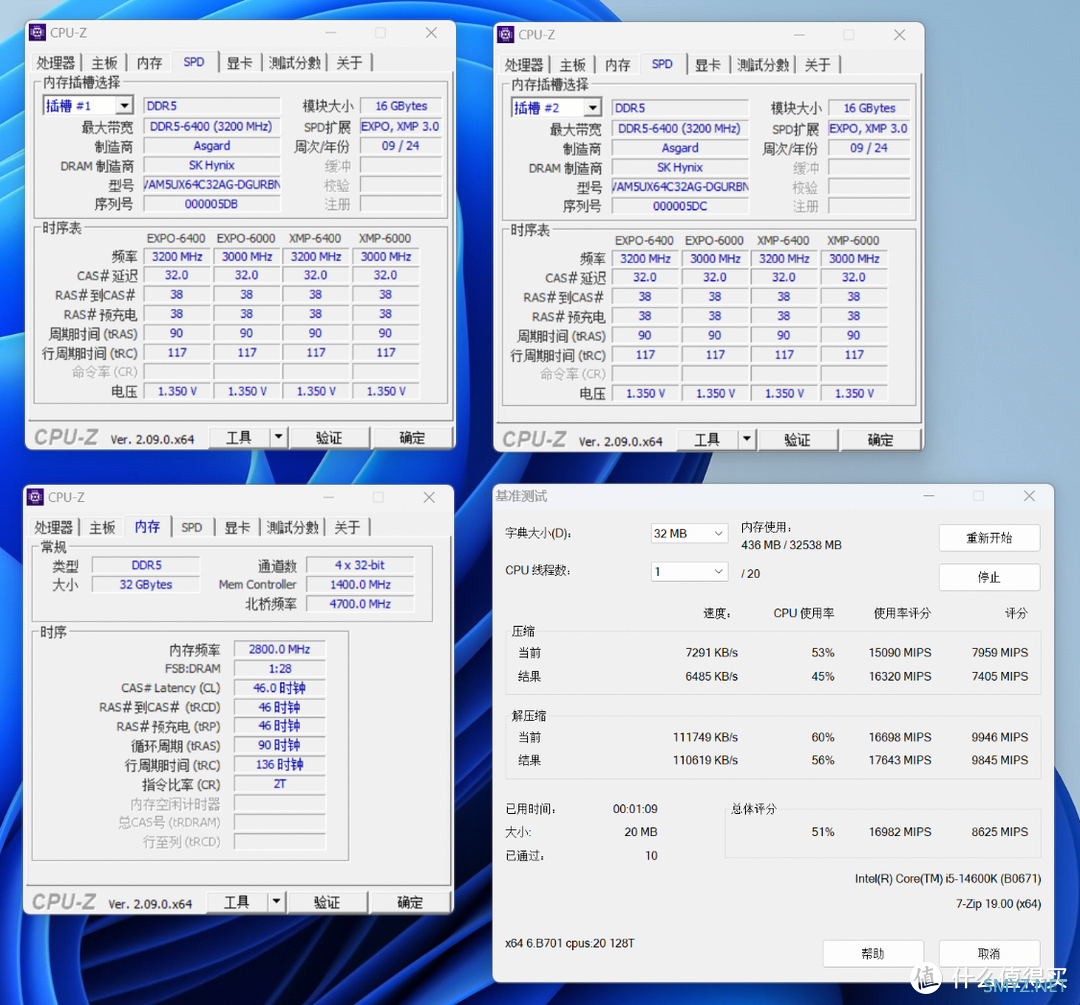Click the 1400.0 MHz Mem Controller value

tap(360, 584)
